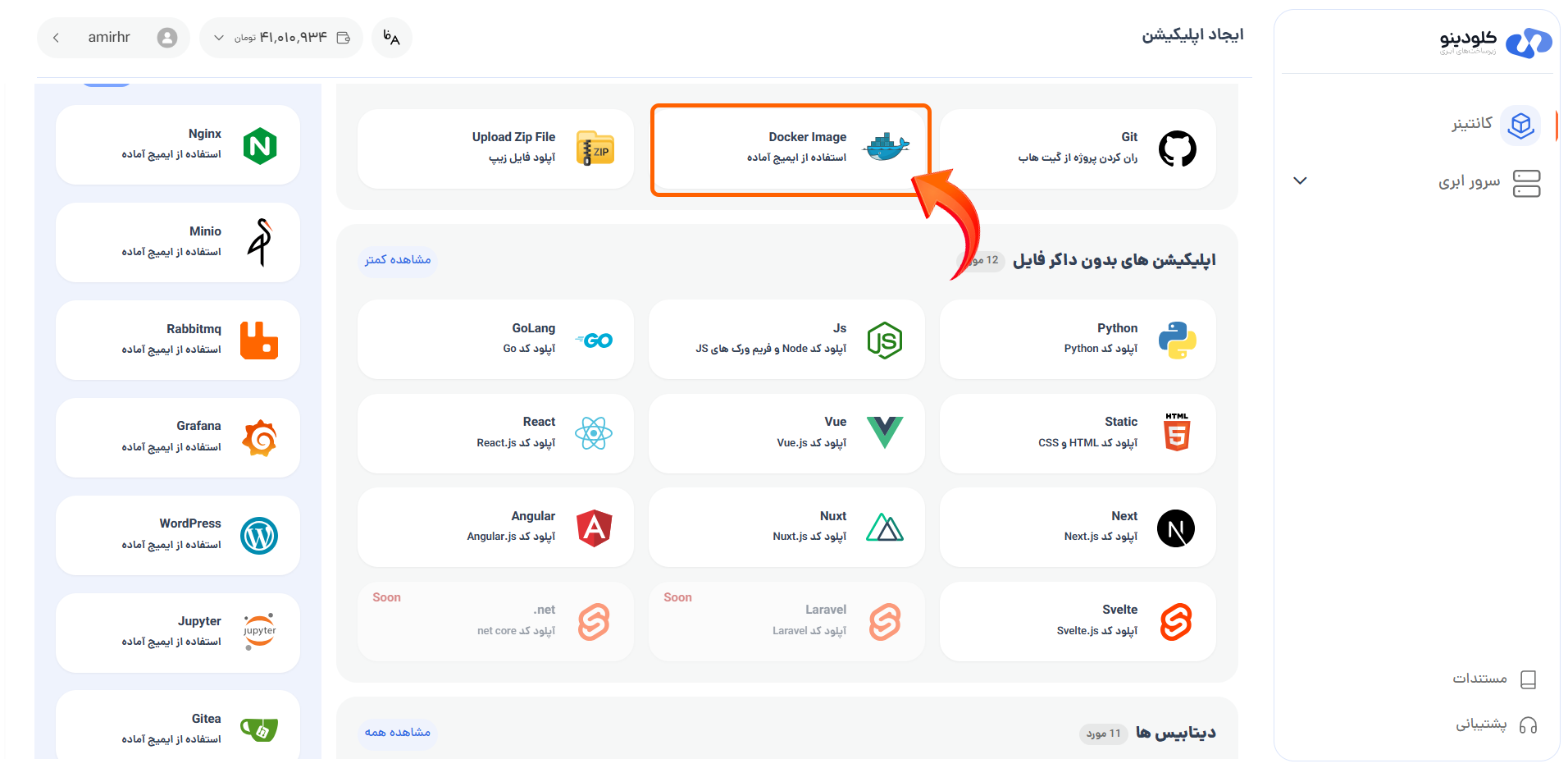Click the Minio bird icon
The width and height of the screenshot is (1568, 768).
click(260, 243)
